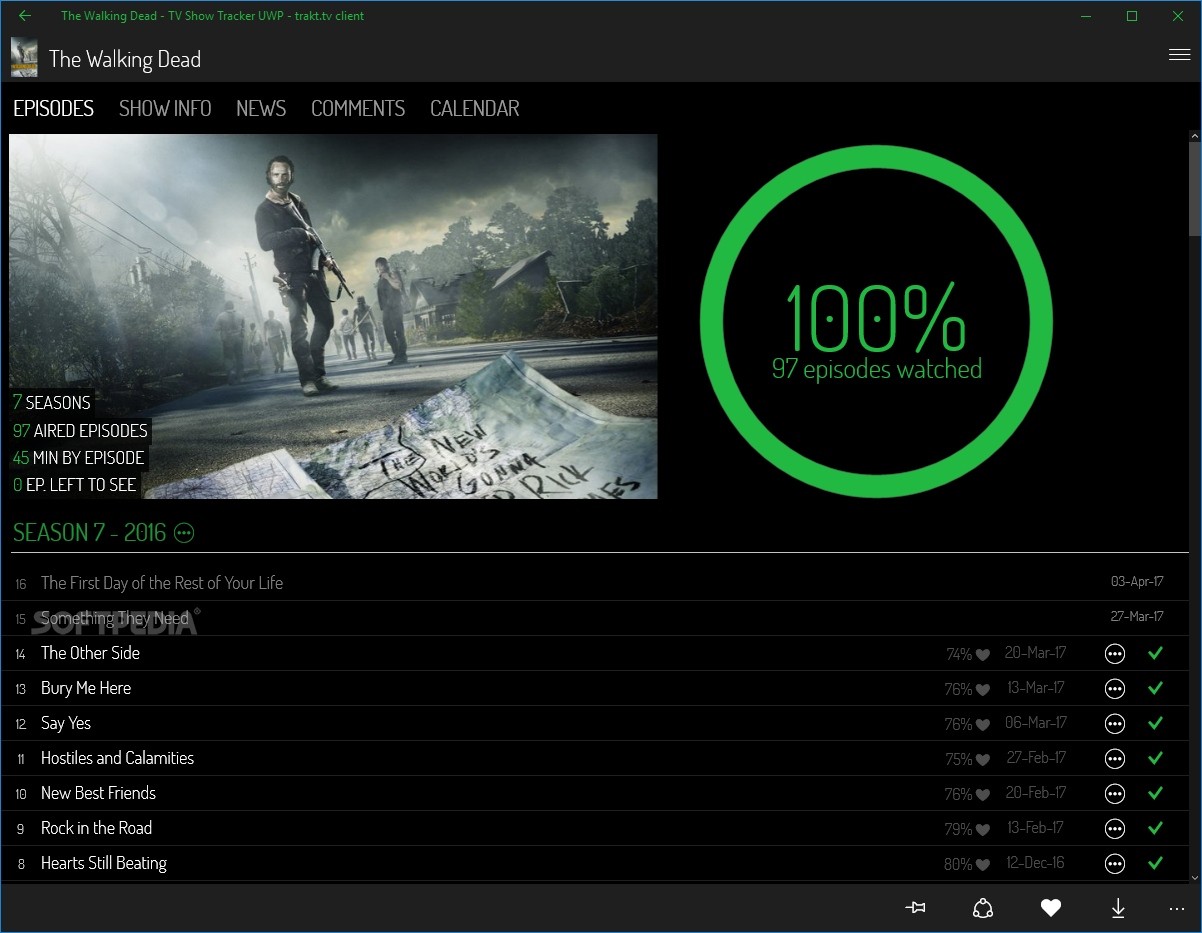The height and width of the screenshot is (933, 1202).
Task: Open more options for The Other Side
Action: pos(1114,654)
